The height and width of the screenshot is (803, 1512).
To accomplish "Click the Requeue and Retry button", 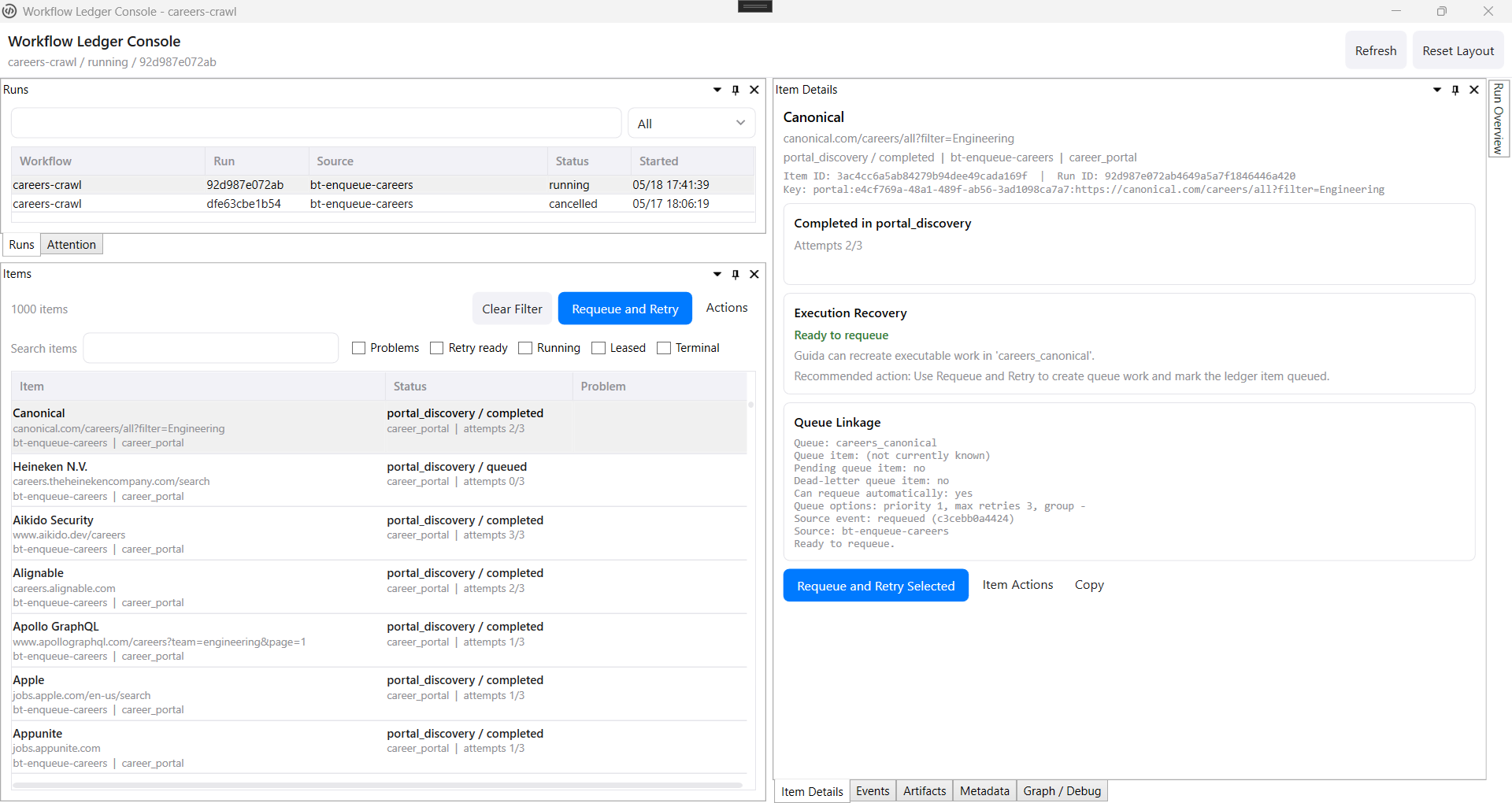I will point(625,309).
